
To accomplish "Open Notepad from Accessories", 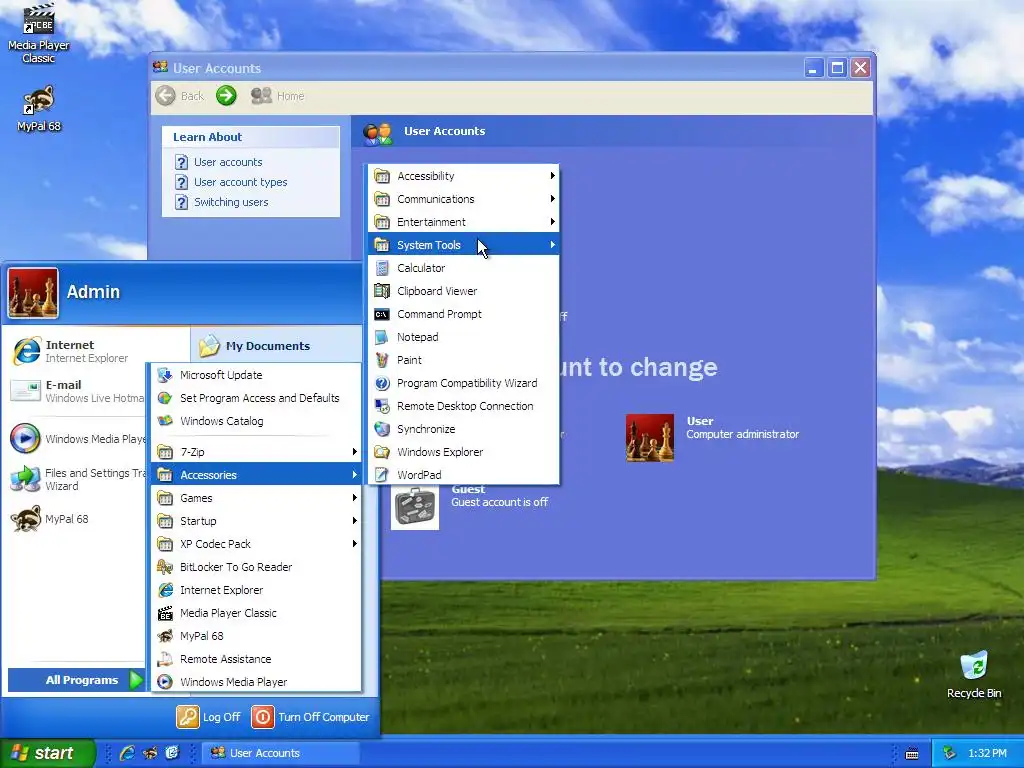I will [464, 337].
